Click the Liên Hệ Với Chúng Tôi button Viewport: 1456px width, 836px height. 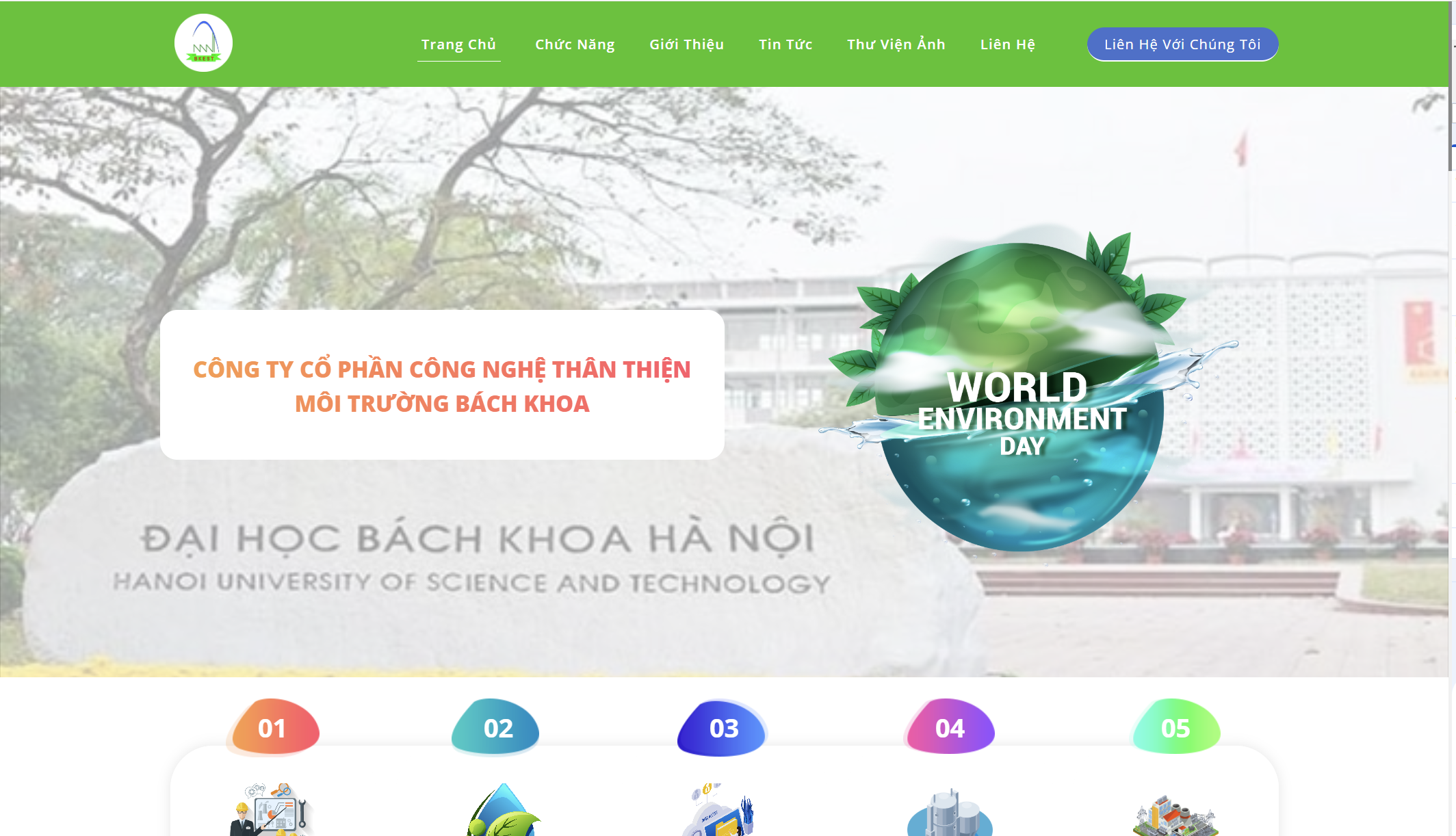pyautogui.click(x=1182, y=44)
